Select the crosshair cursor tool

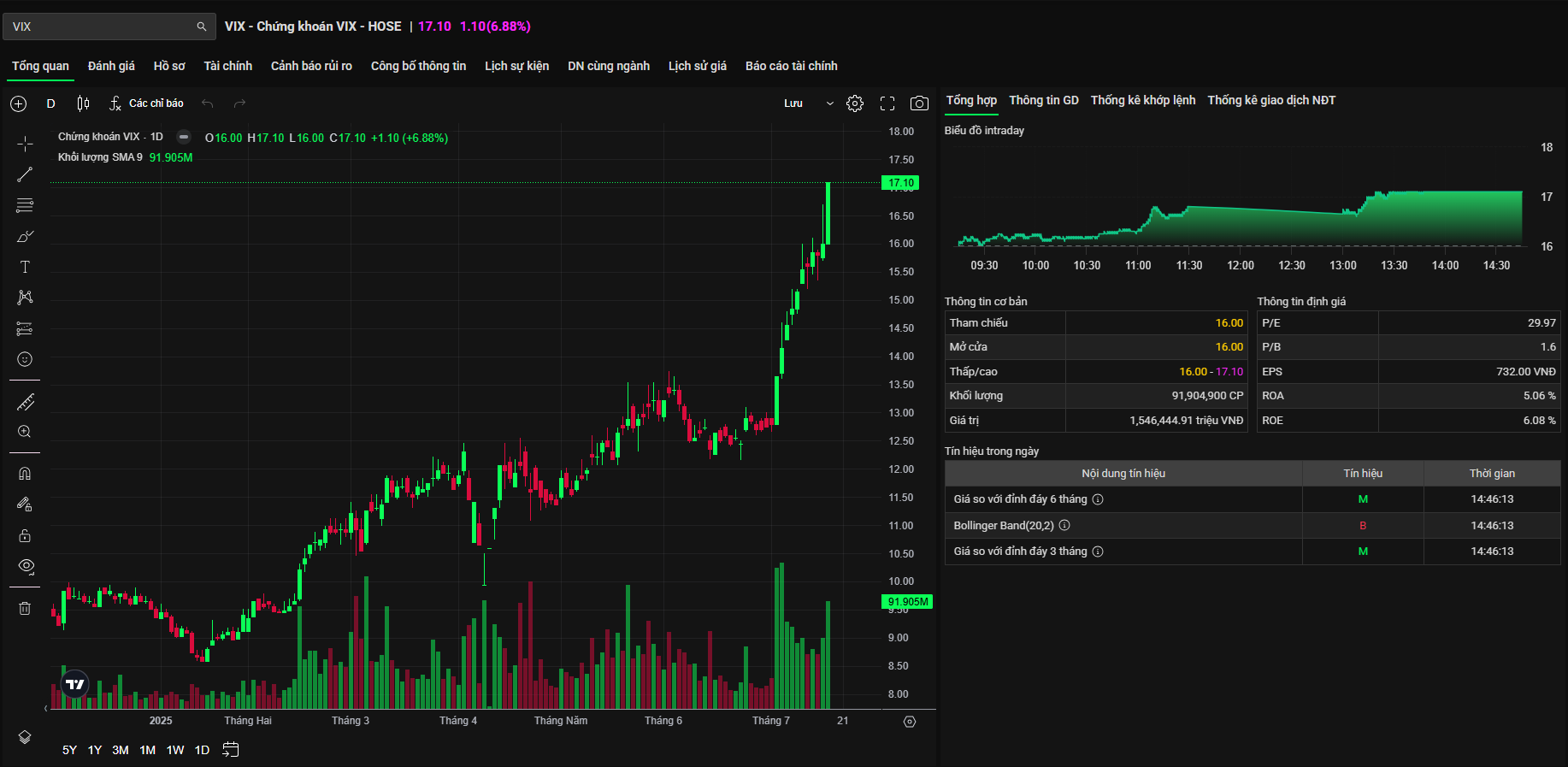tap(25, 144)
